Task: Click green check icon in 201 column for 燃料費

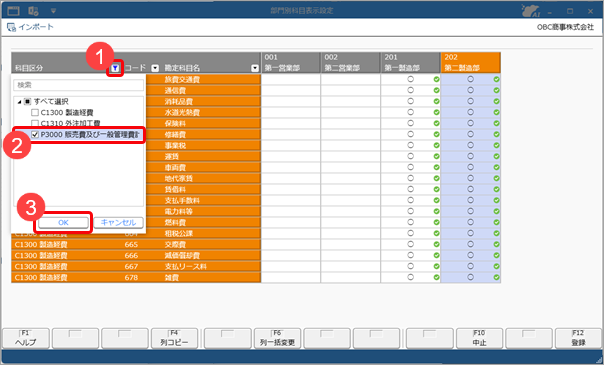Action: tap(436, 222)
